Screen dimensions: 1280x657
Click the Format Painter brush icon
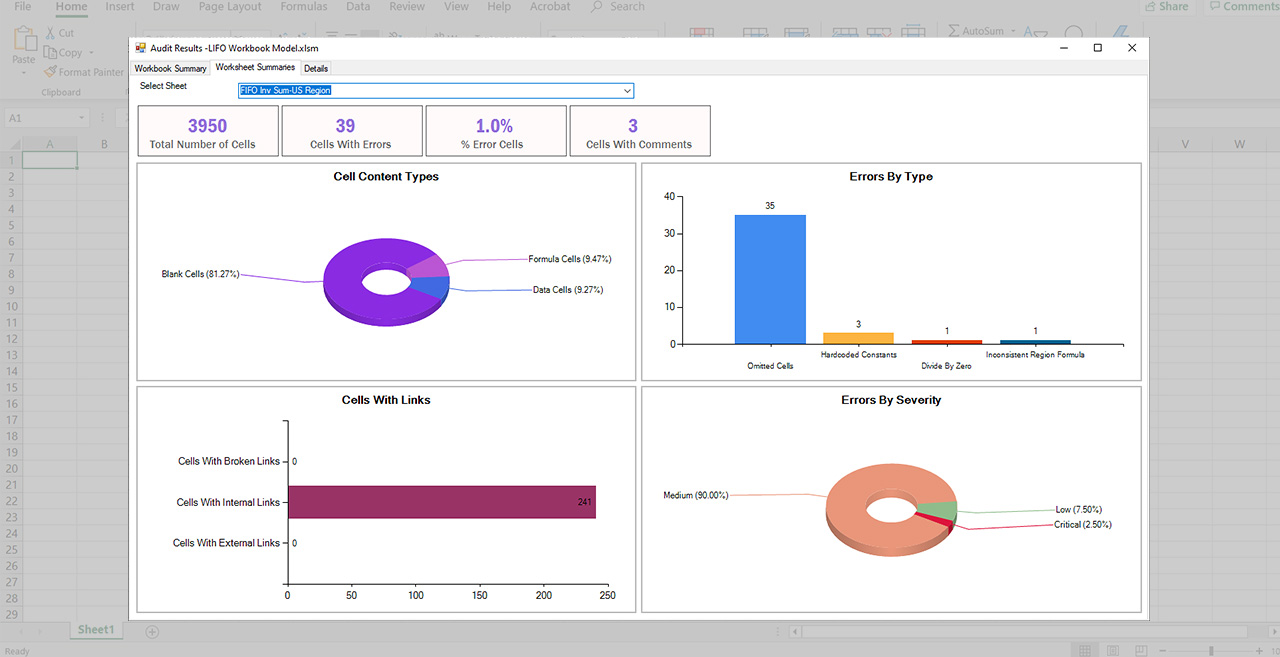click(x=51, y=72)
